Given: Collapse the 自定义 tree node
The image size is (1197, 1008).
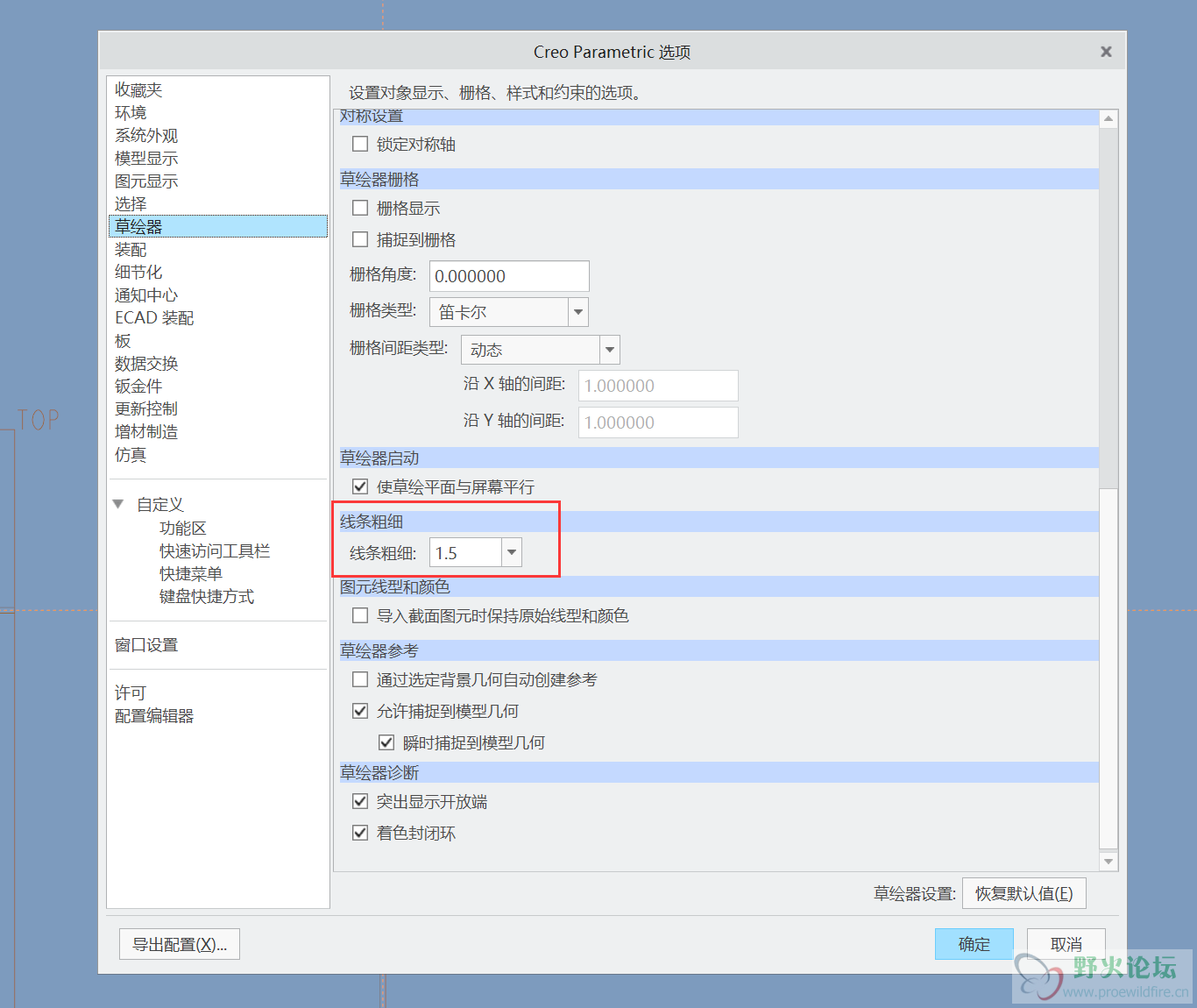Looking at the screenshot, I should pyautogui.click(x=118, y=504).
